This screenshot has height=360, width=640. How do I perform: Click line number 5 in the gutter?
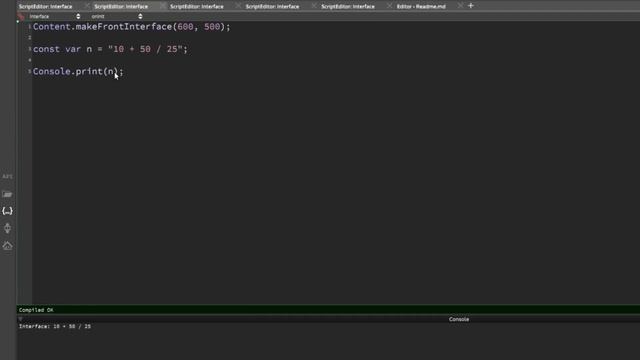coord(29,71)
